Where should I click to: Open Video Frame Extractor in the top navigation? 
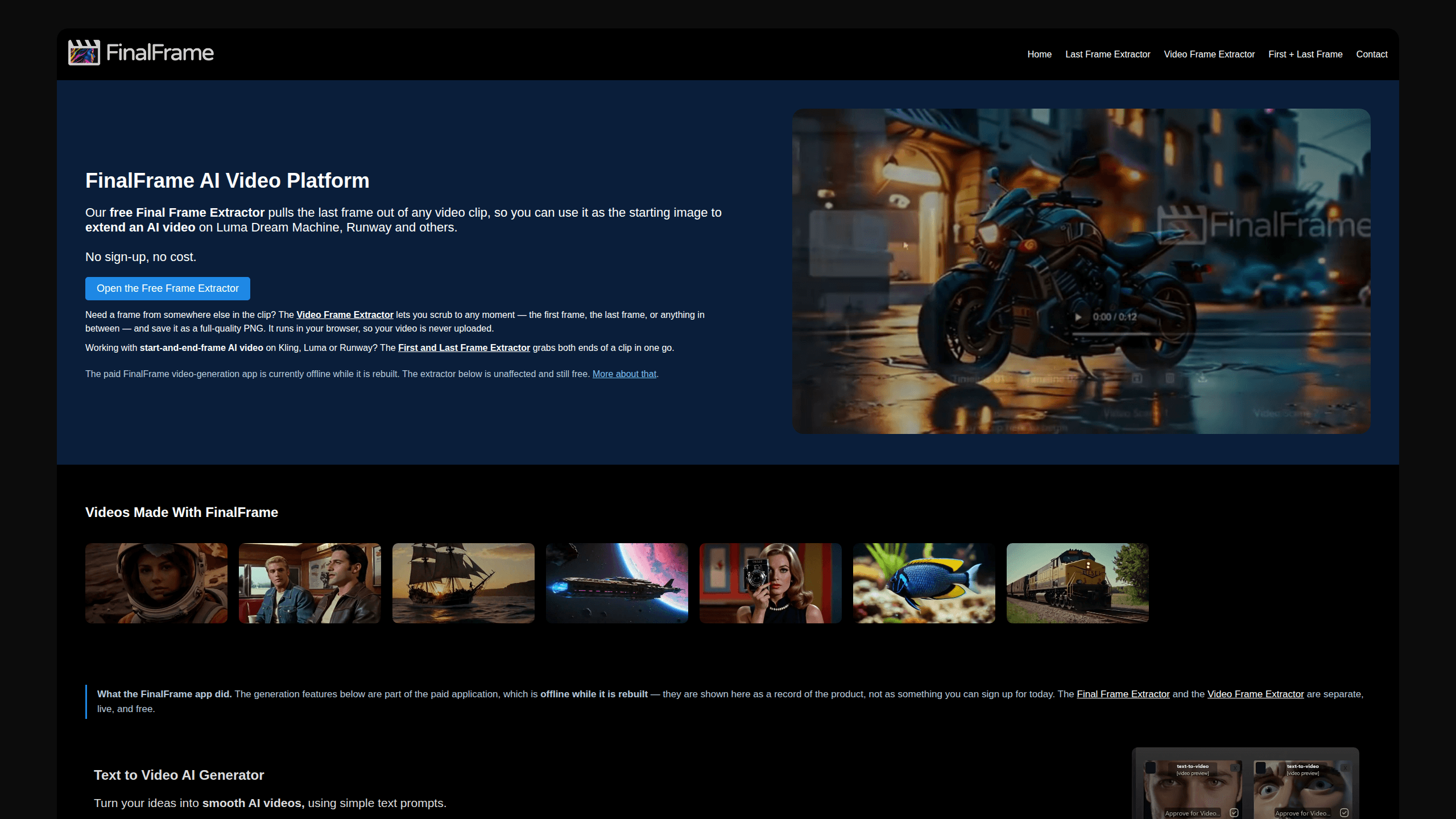pos(1209,54)
